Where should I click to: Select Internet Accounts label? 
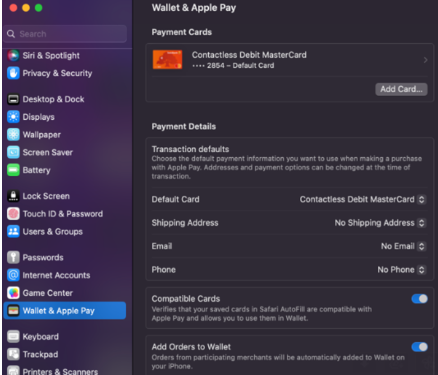pos(56,275)
